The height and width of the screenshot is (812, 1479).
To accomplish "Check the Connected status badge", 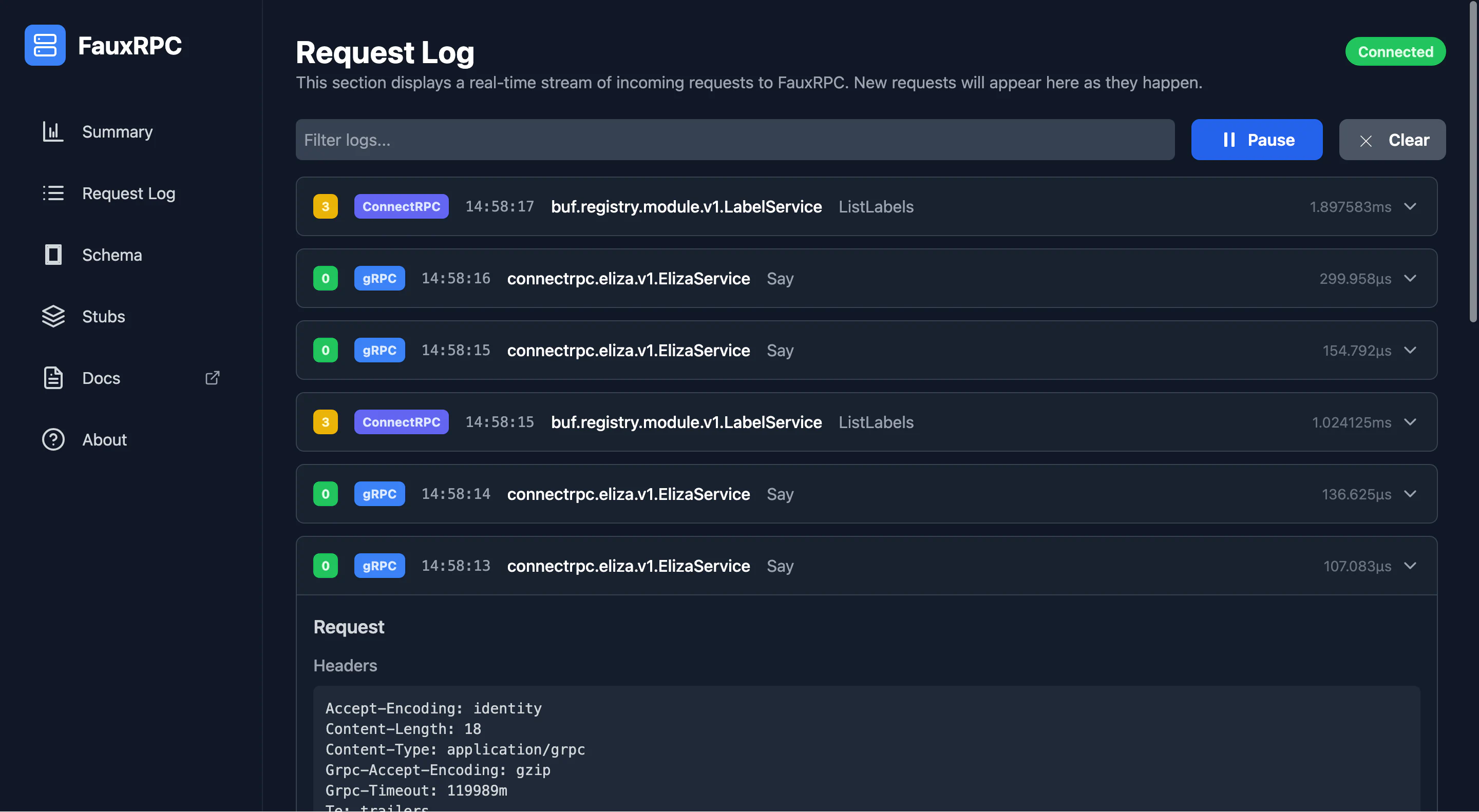I will pyautogui.click(x=1395, y=51).
